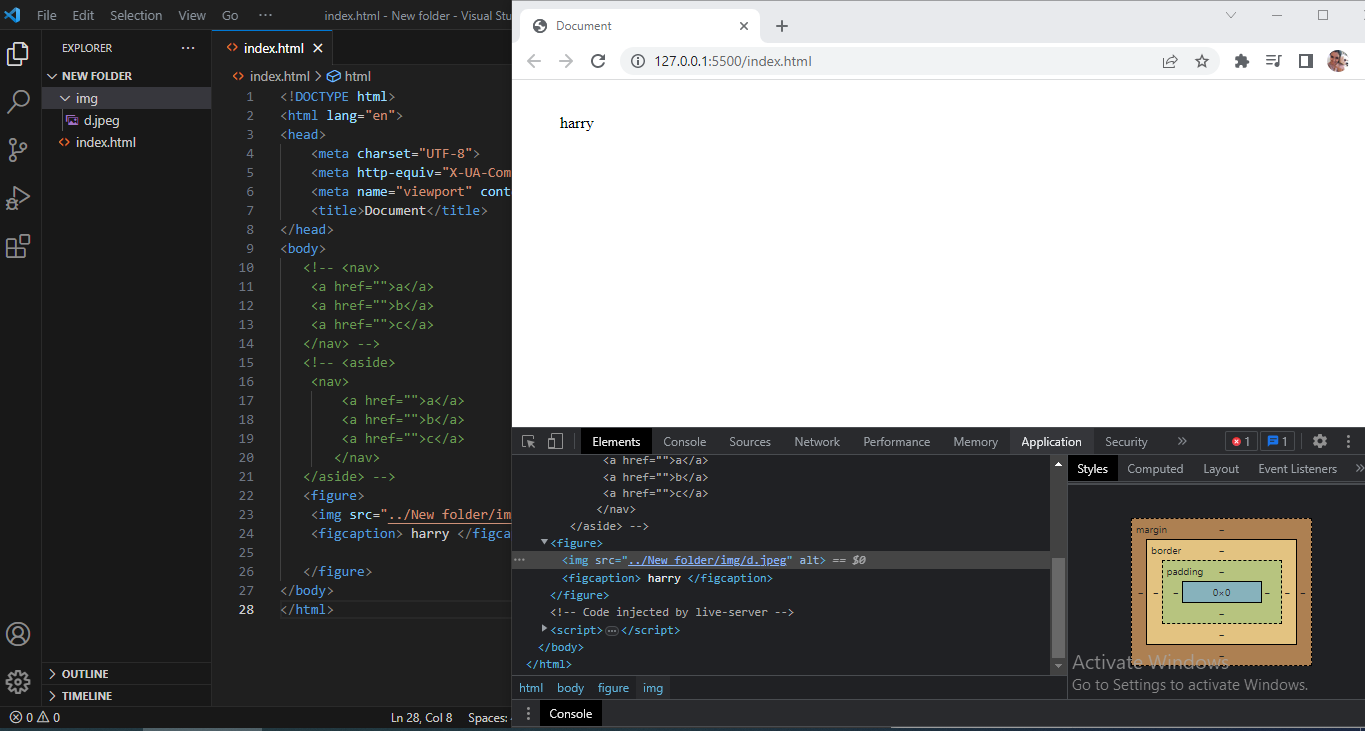1365x731 pixels.
Task: Open the Selection menu
Action: pos(136,15)
